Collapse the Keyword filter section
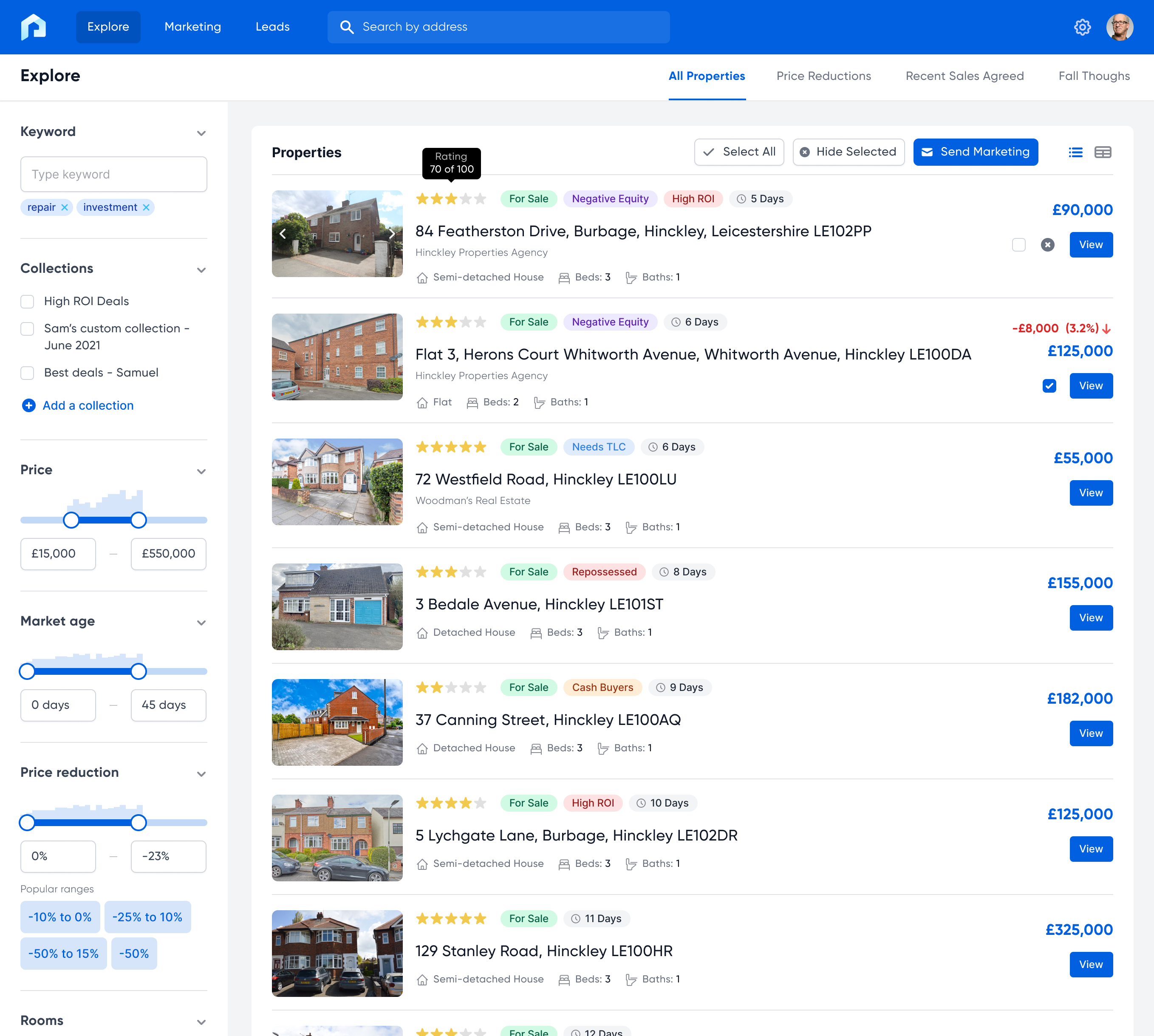Image resolution: width=1154 pixels, height=1036 pixels. (x=201, y=133)
